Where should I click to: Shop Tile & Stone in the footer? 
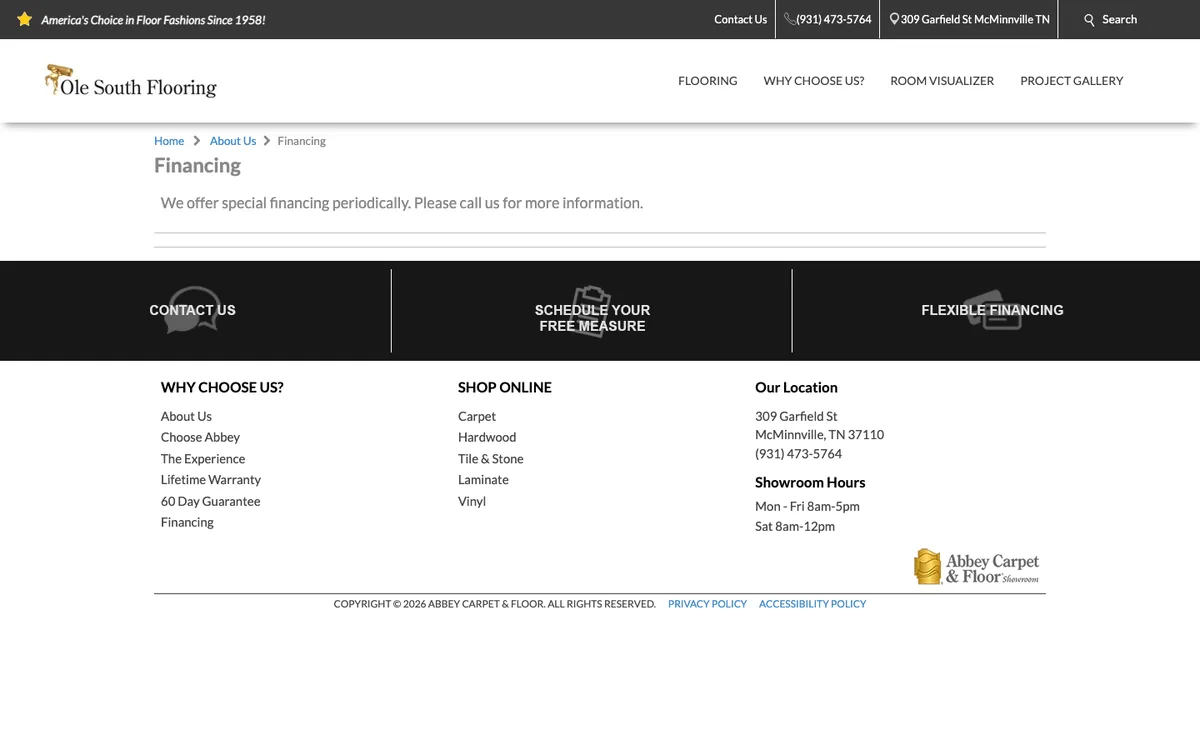pyautogui.click(x=491, y=459)
